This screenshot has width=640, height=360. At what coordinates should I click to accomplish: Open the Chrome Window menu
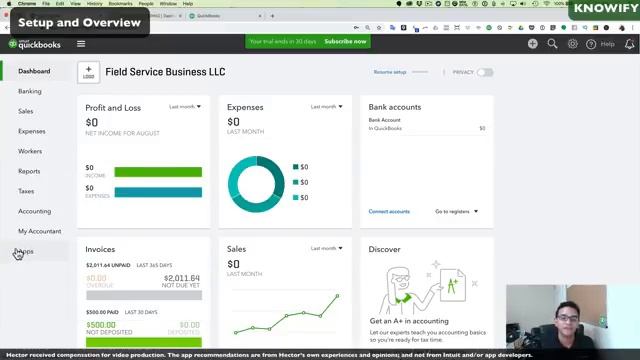click(168, 4)
